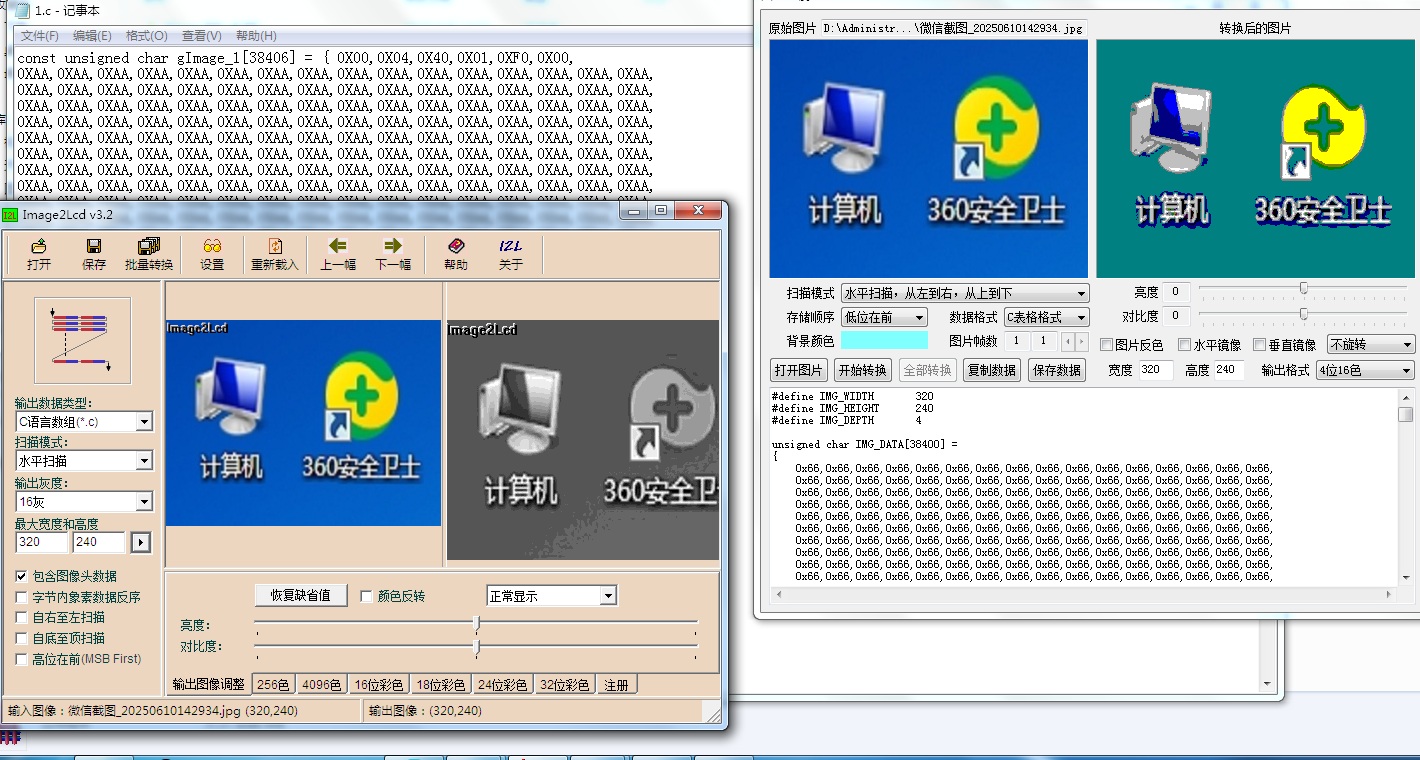Click 重新载入 reload icon
The width and height of the screenshot is (1420, 760).
(275, 245)
